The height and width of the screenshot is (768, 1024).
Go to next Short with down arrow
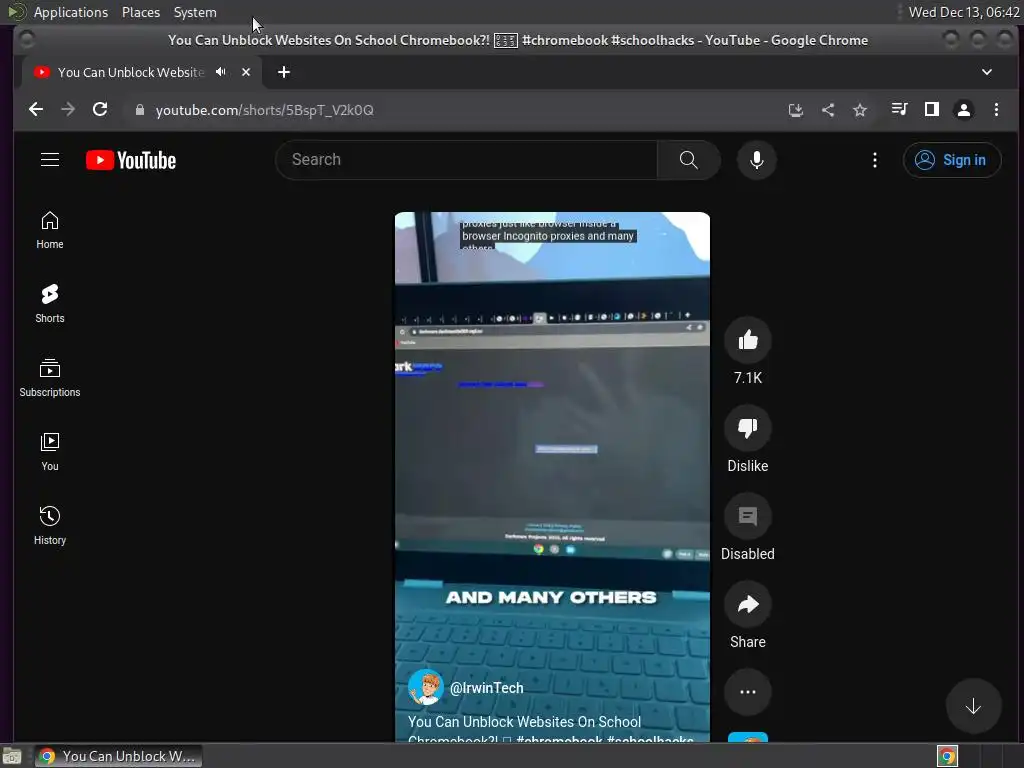pyautogui.click(x=973, y=706)
